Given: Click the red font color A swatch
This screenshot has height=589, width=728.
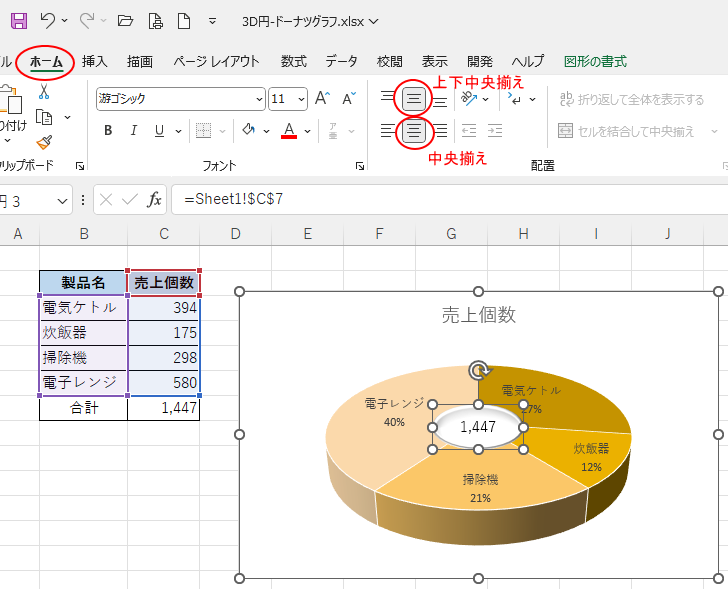Looking at the screenshot, I should pyautogui.click(x=289, y=131).
